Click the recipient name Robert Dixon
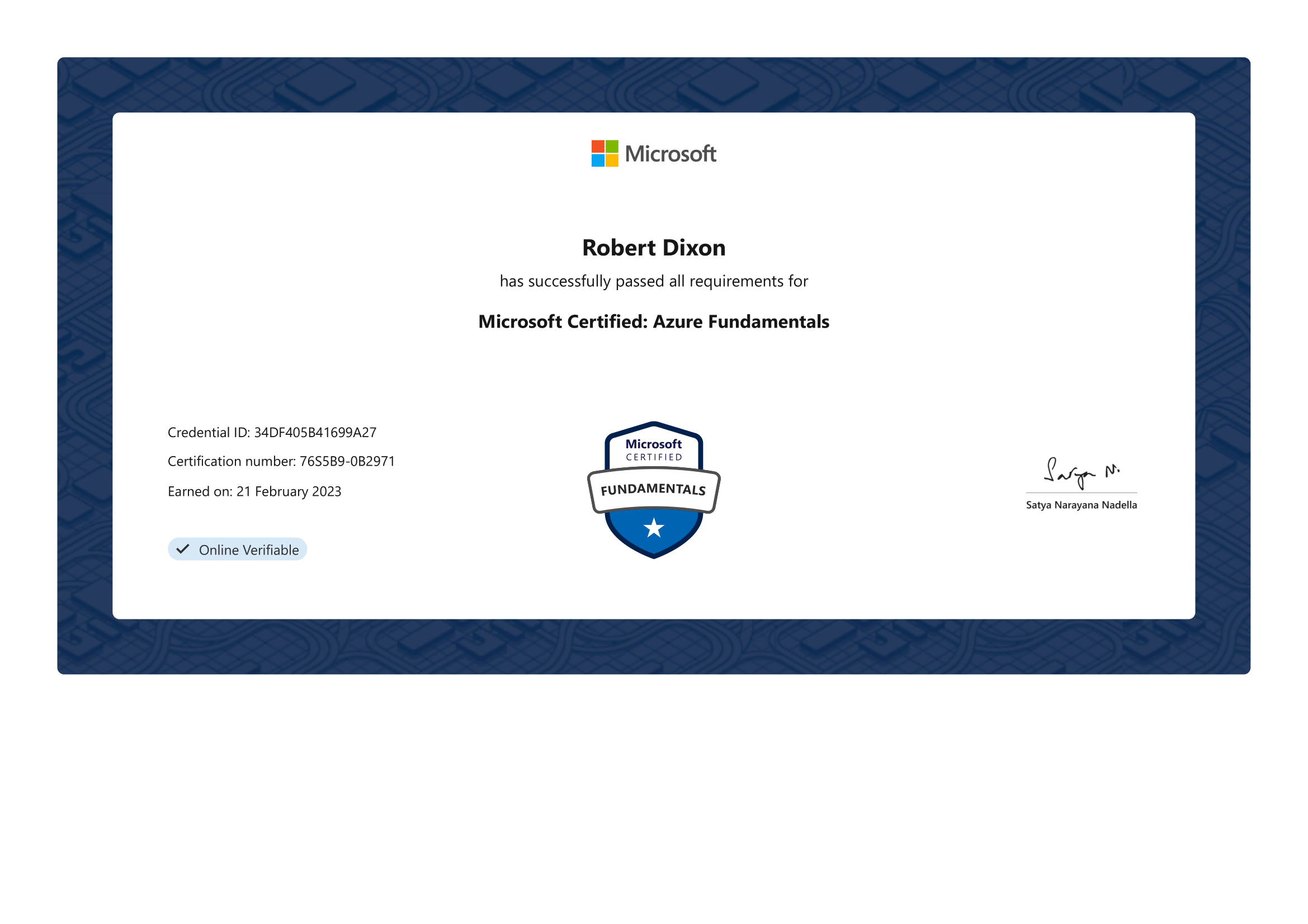 point(653,248)
